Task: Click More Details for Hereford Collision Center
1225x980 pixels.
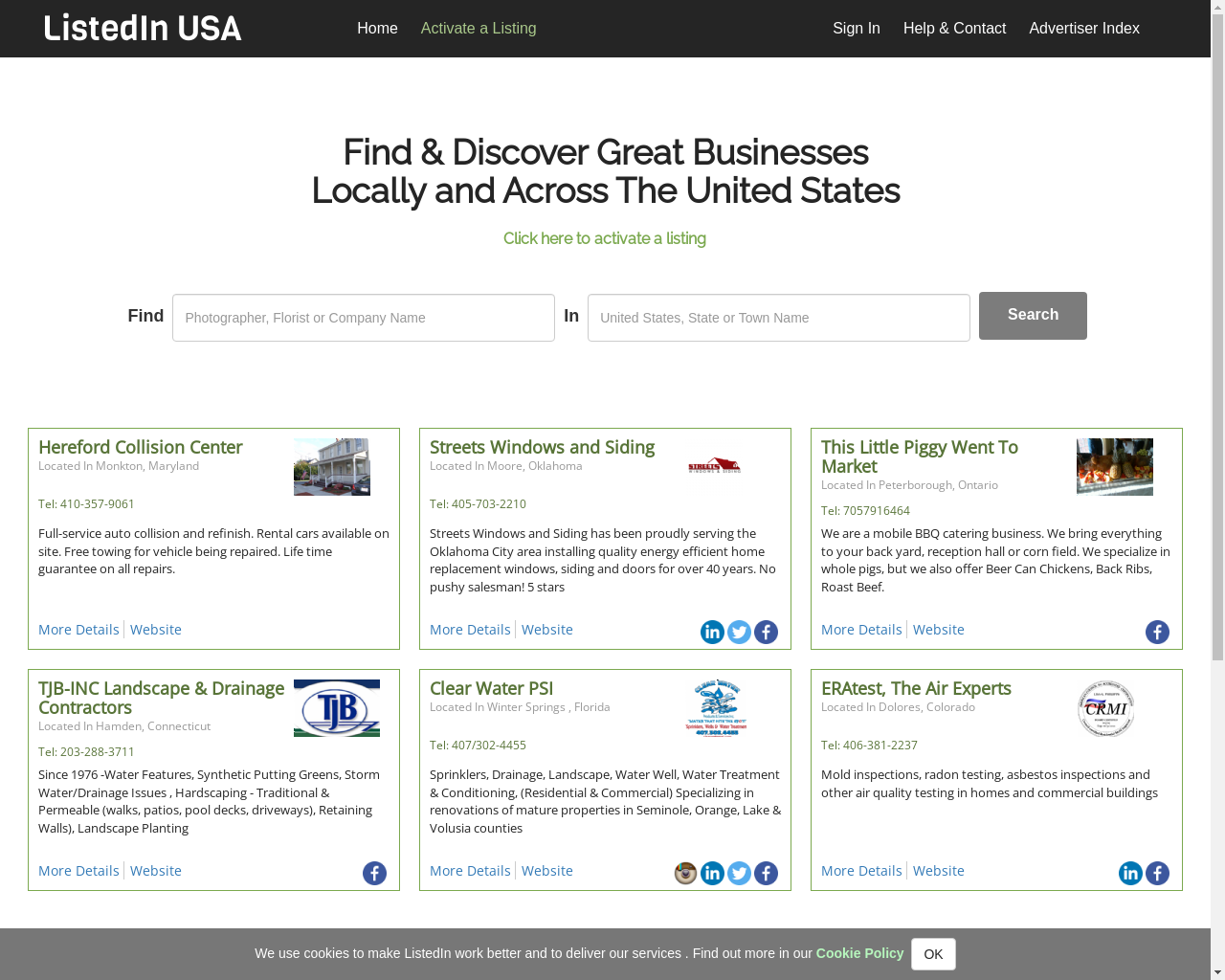Action: 78,630
